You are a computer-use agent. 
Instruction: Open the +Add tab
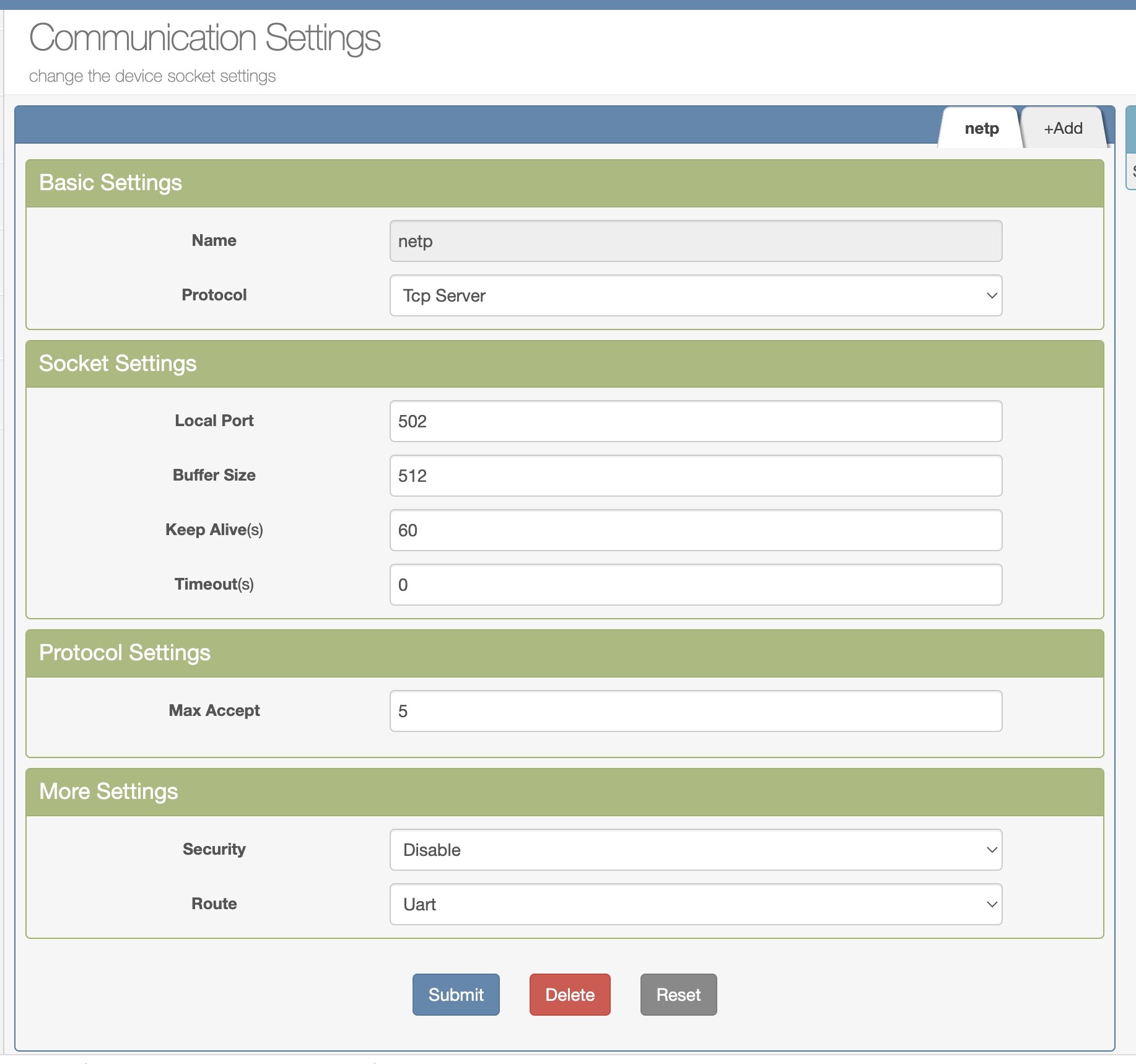tap(1063, 128)
